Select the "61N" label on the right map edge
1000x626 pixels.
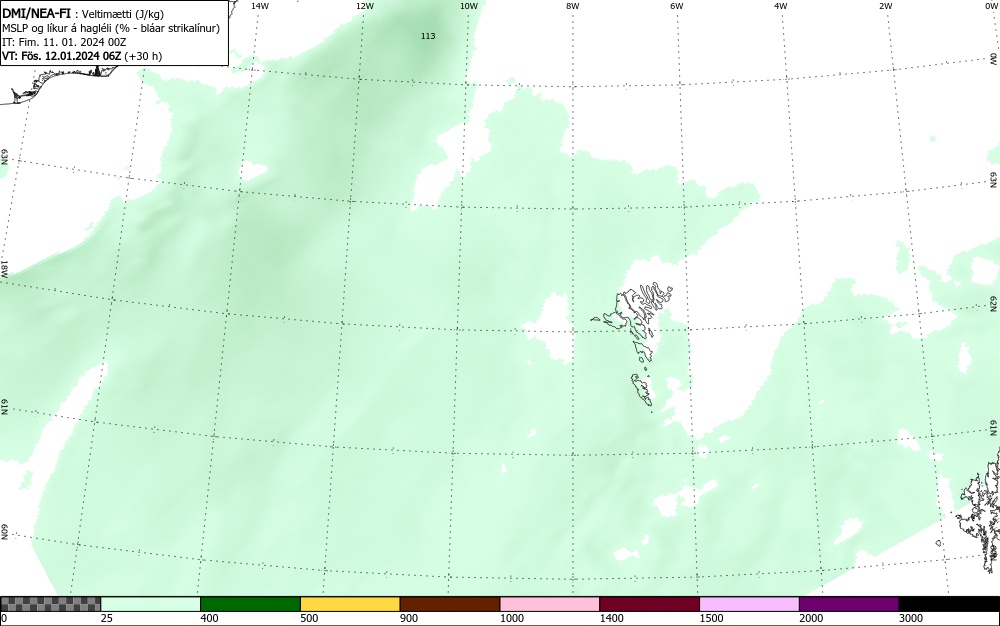click(x=994, y=428)
